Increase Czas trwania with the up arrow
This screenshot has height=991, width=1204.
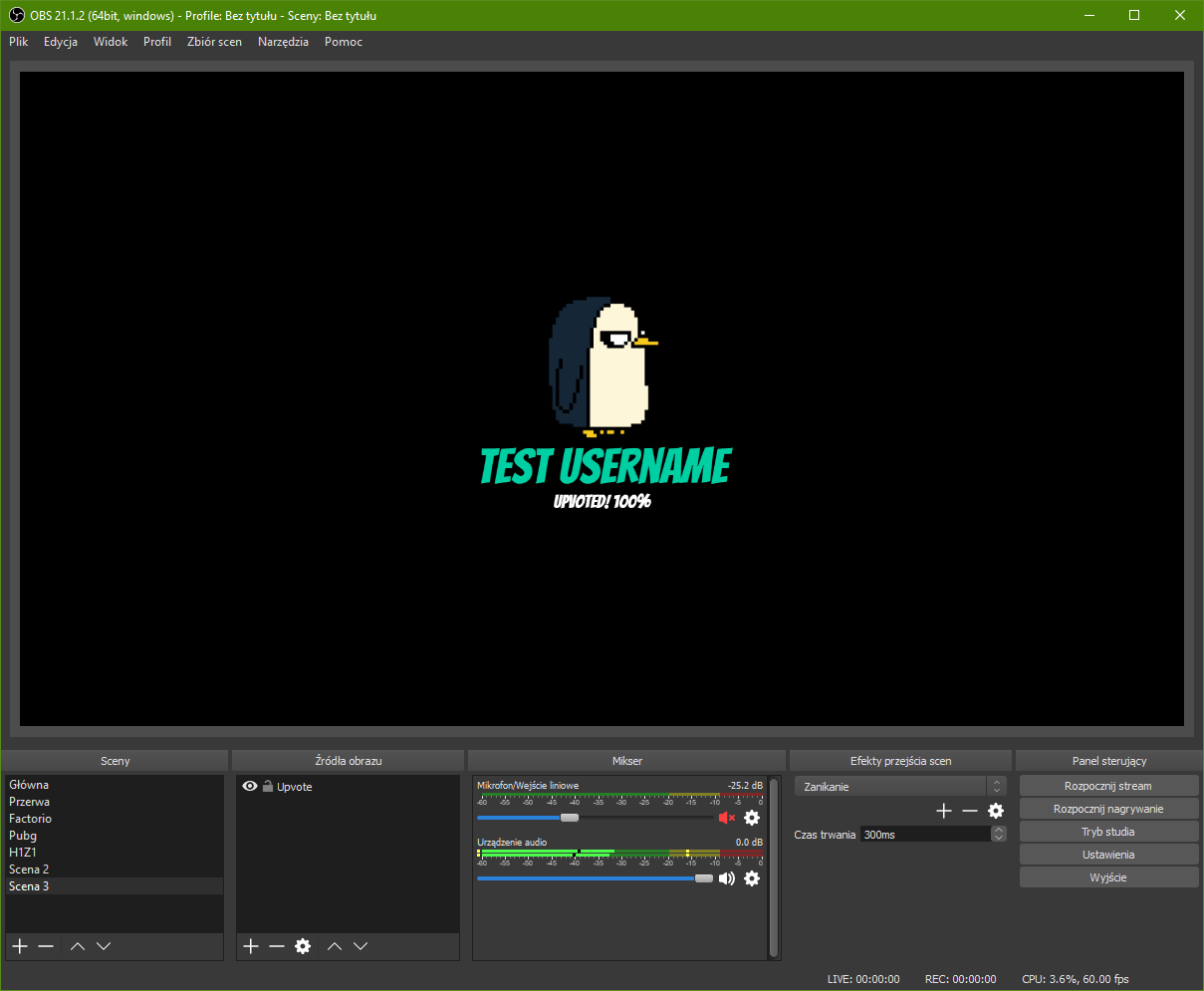point(999,831)
